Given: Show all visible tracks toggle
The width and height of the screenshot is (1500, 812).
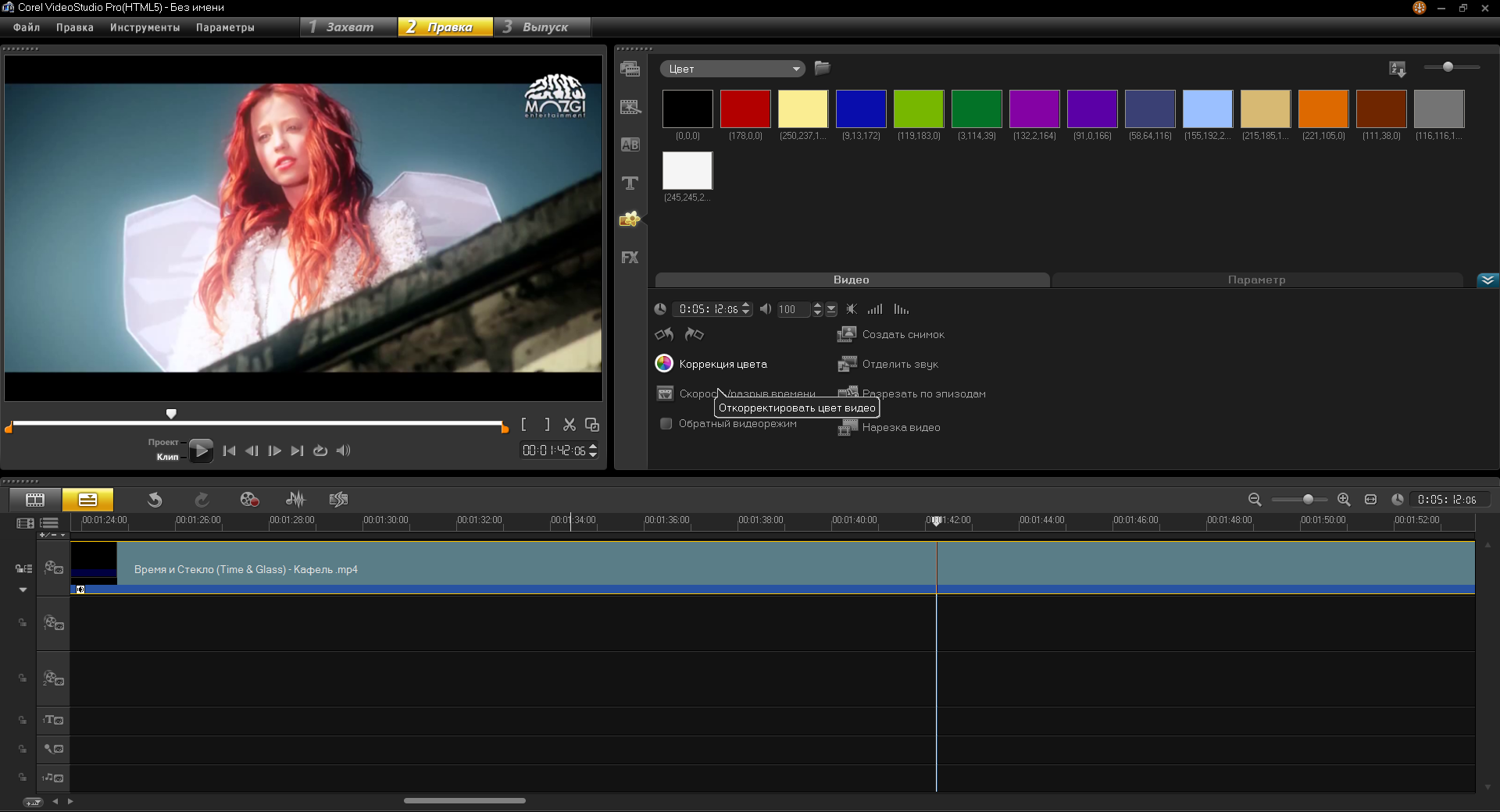Looking at the screenshot, I should click(x=25, y=523).
